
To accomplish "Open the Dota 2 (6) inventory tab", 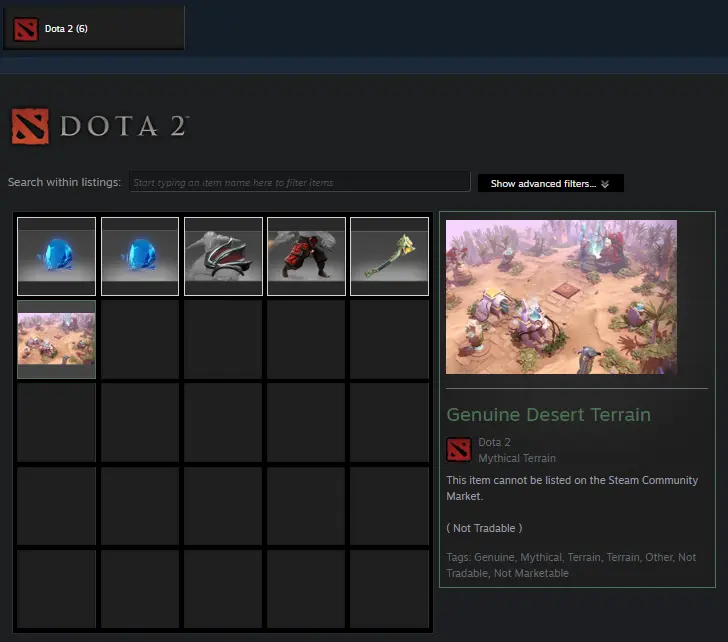I will coord(93,28).
